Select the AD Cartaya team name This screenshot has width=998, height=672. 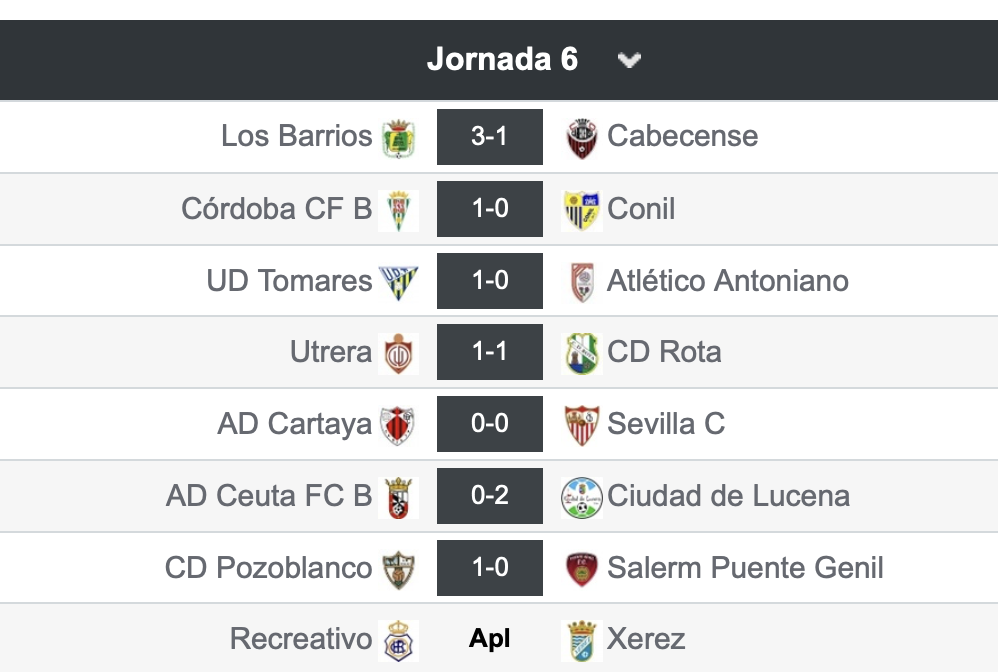coord(295,424)
